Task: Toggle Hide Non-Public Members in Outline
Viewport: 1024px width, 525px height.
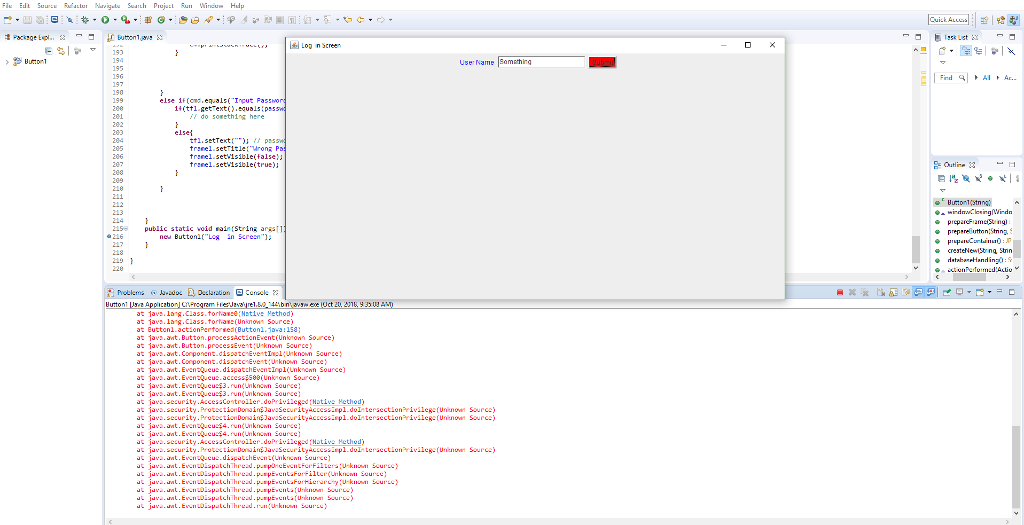Action: tap(991, 178)
